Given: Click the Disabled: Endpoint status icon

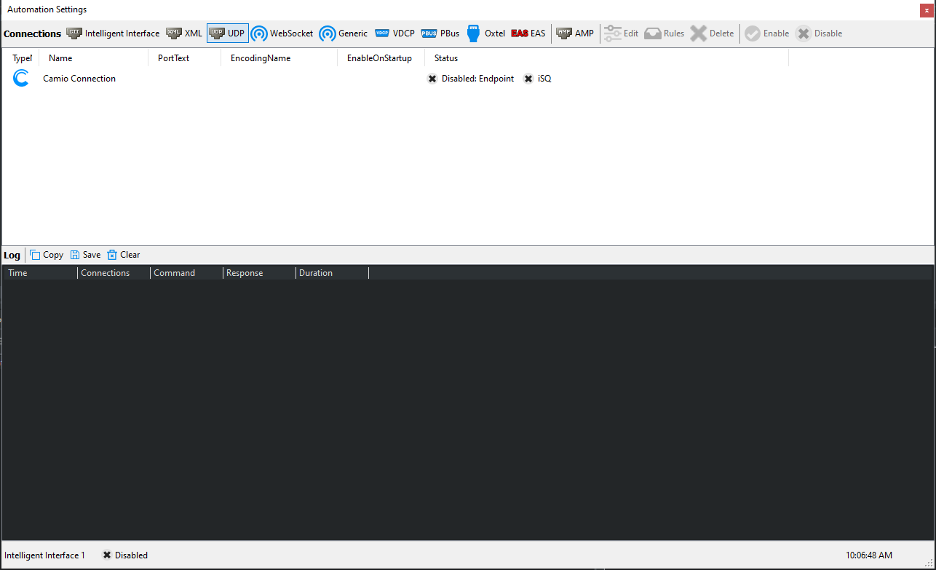Looking at the screenshot, I should 432,79.
